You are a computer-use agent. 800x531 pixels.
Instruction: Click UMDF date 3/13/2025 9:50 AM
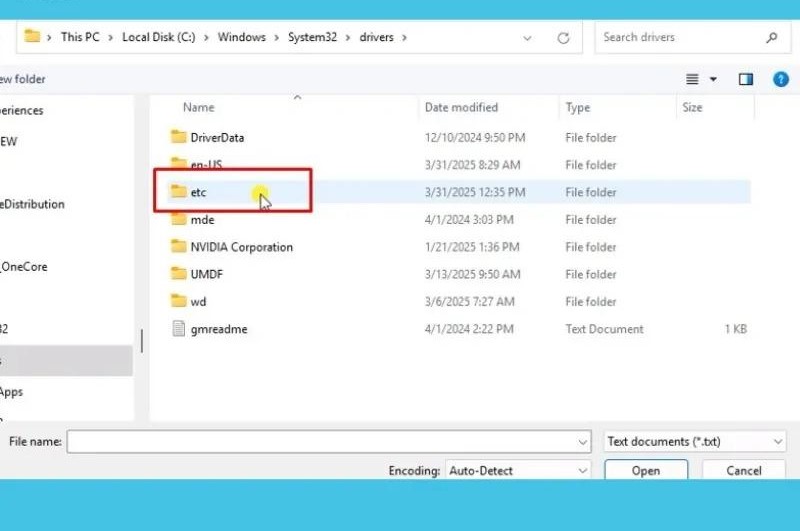click(472, 274)
